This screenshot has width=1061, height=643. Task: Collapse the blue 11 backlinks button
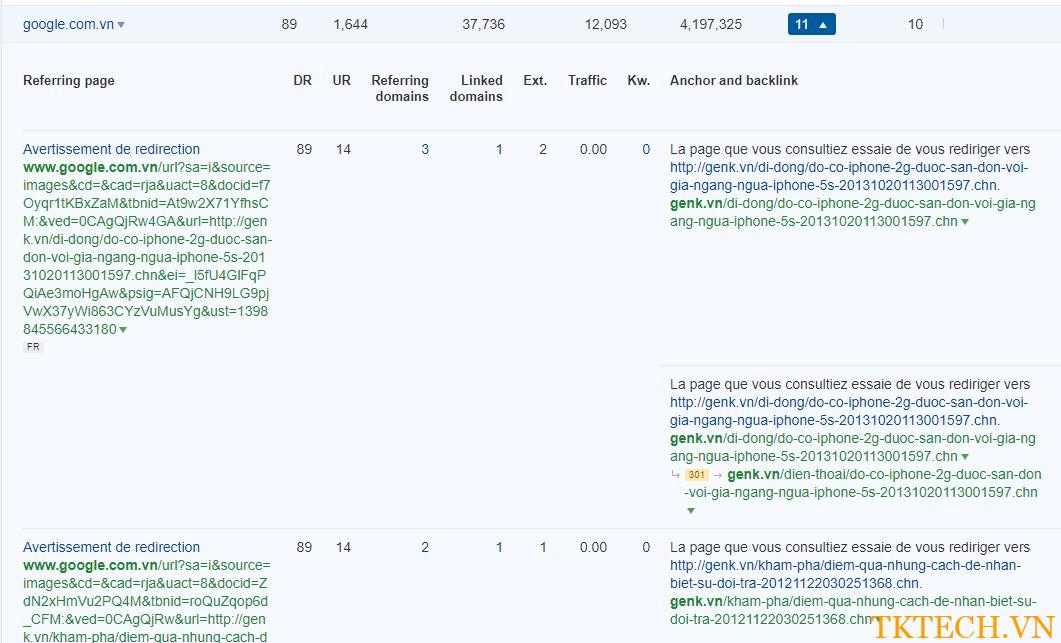(x=811, y=24)
